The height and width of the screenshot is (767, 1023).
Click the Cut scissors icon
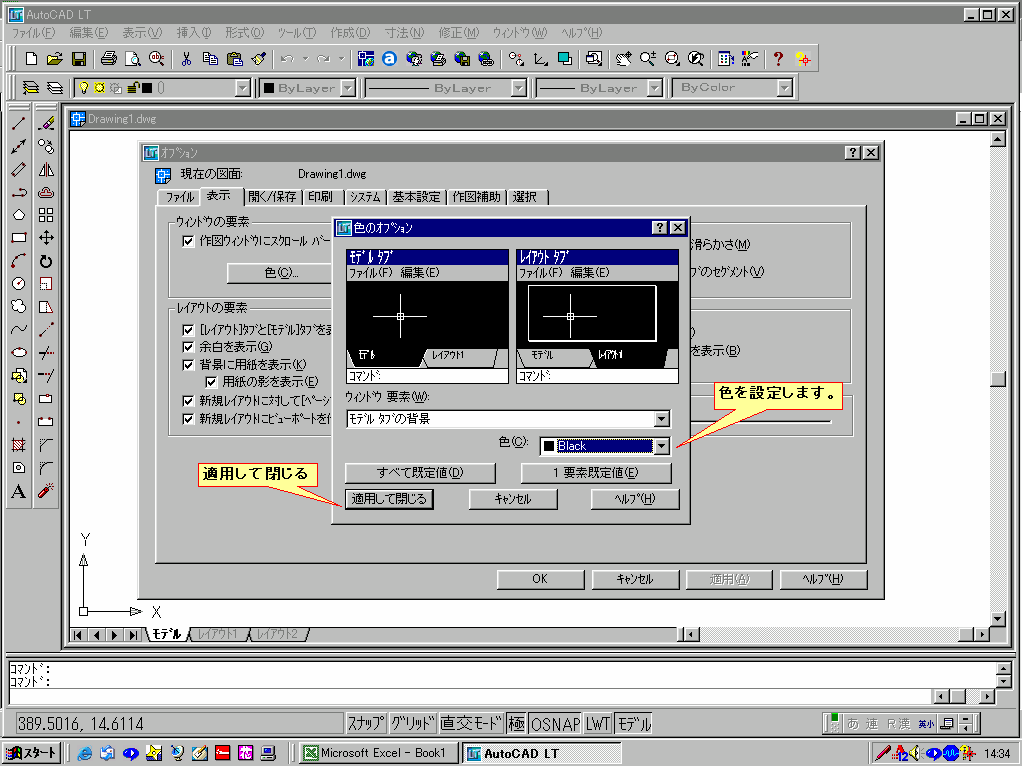186,59
